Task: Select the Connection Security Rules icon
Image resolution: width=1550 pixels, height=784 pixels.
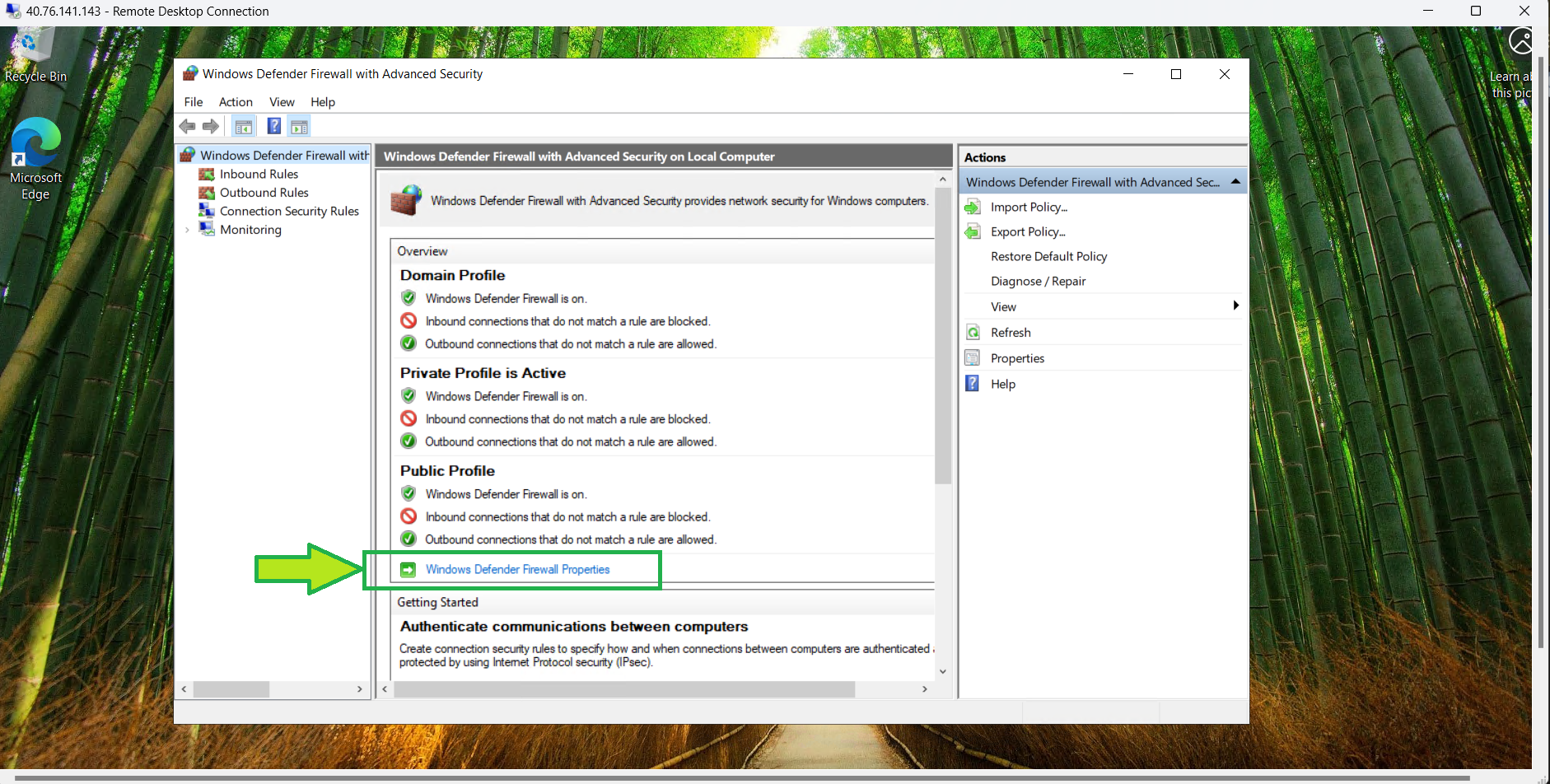Action: tap(207, 212)
